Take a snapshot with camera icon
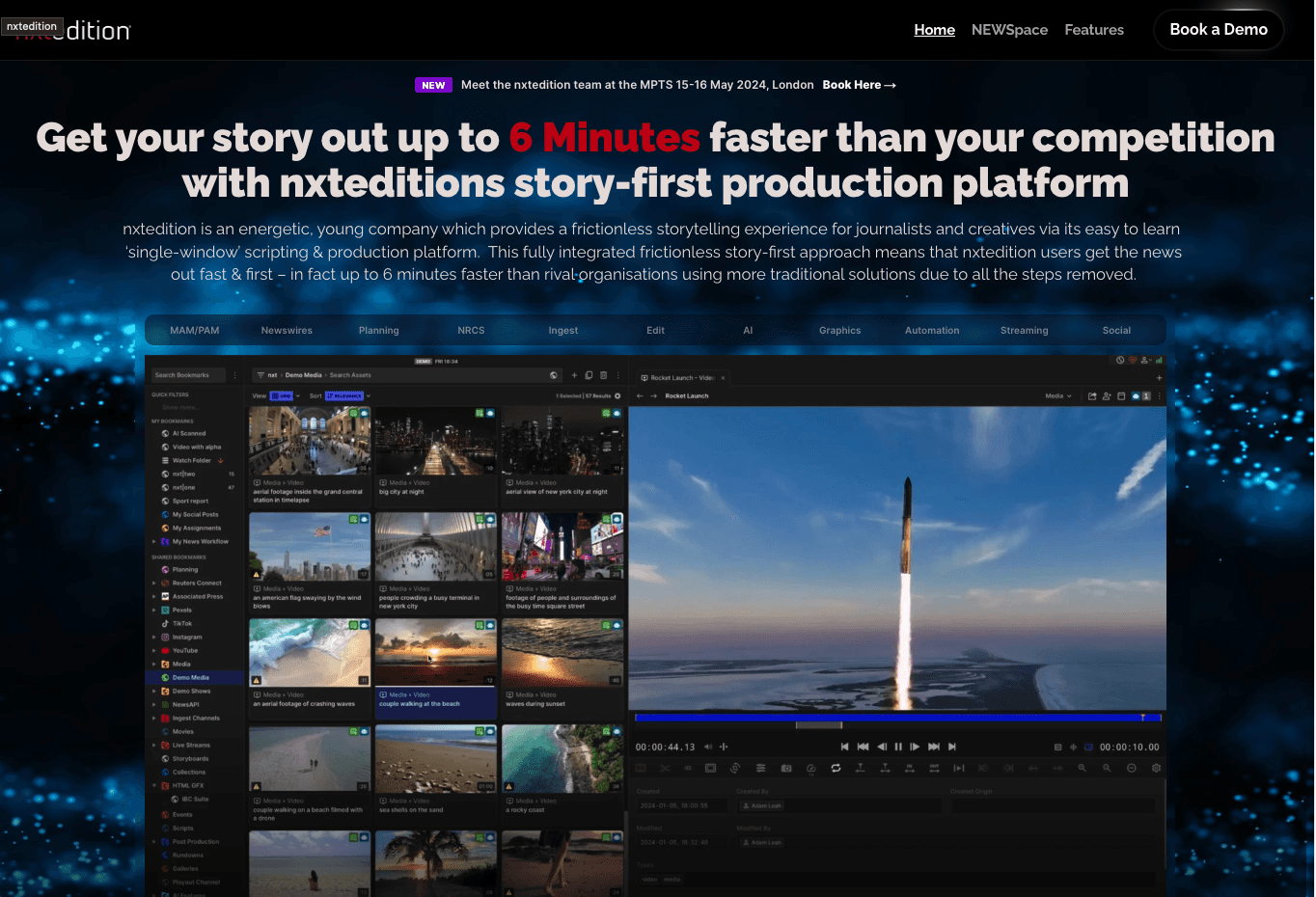The height and width of the screenshot is (897, 1316). (786, 769)
